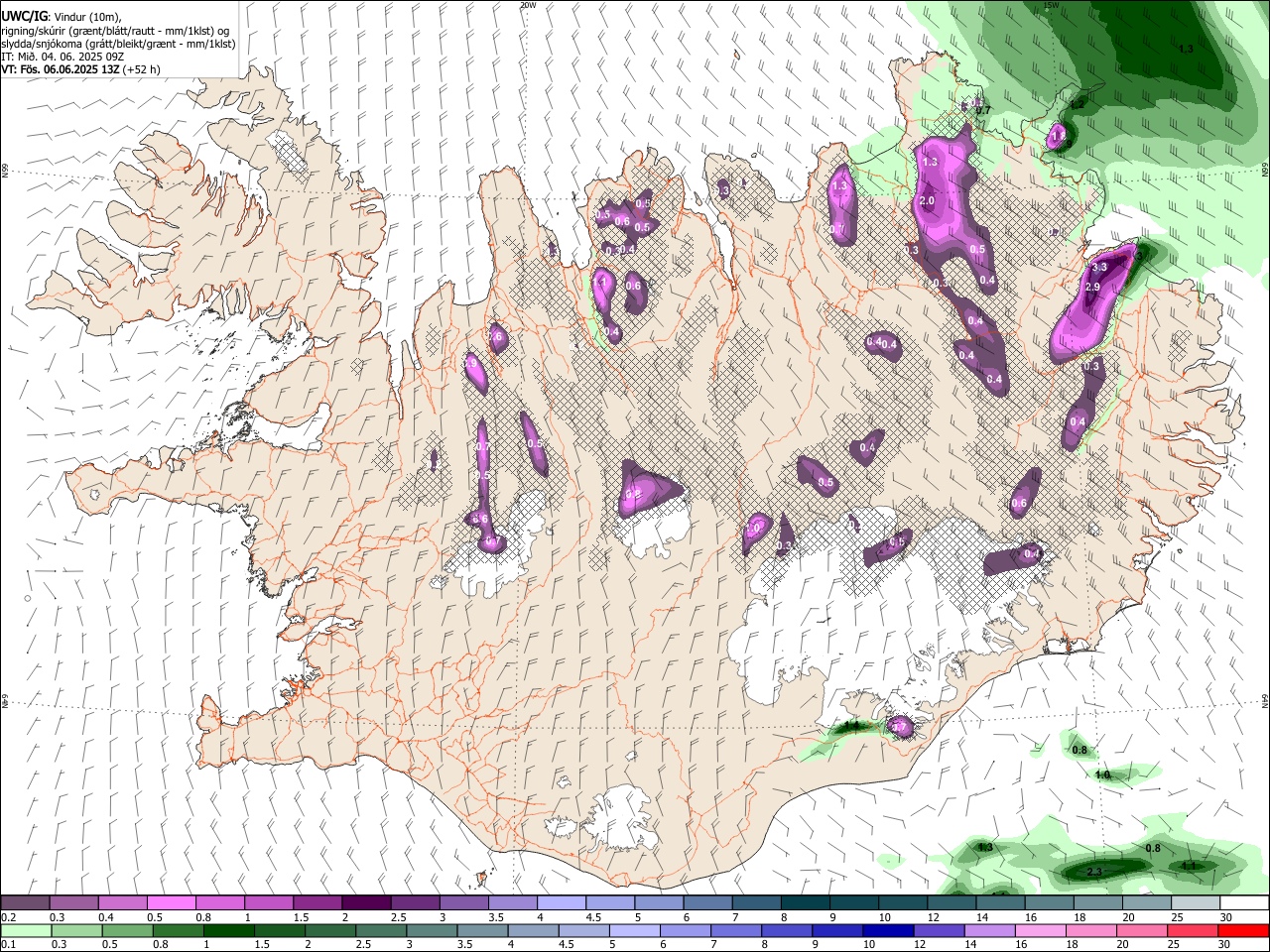The height and width of the screenshot is (952, 1270).
Task: Click the dark teal 8–9 swatch on the snow scale
Action: coord(804,902)
